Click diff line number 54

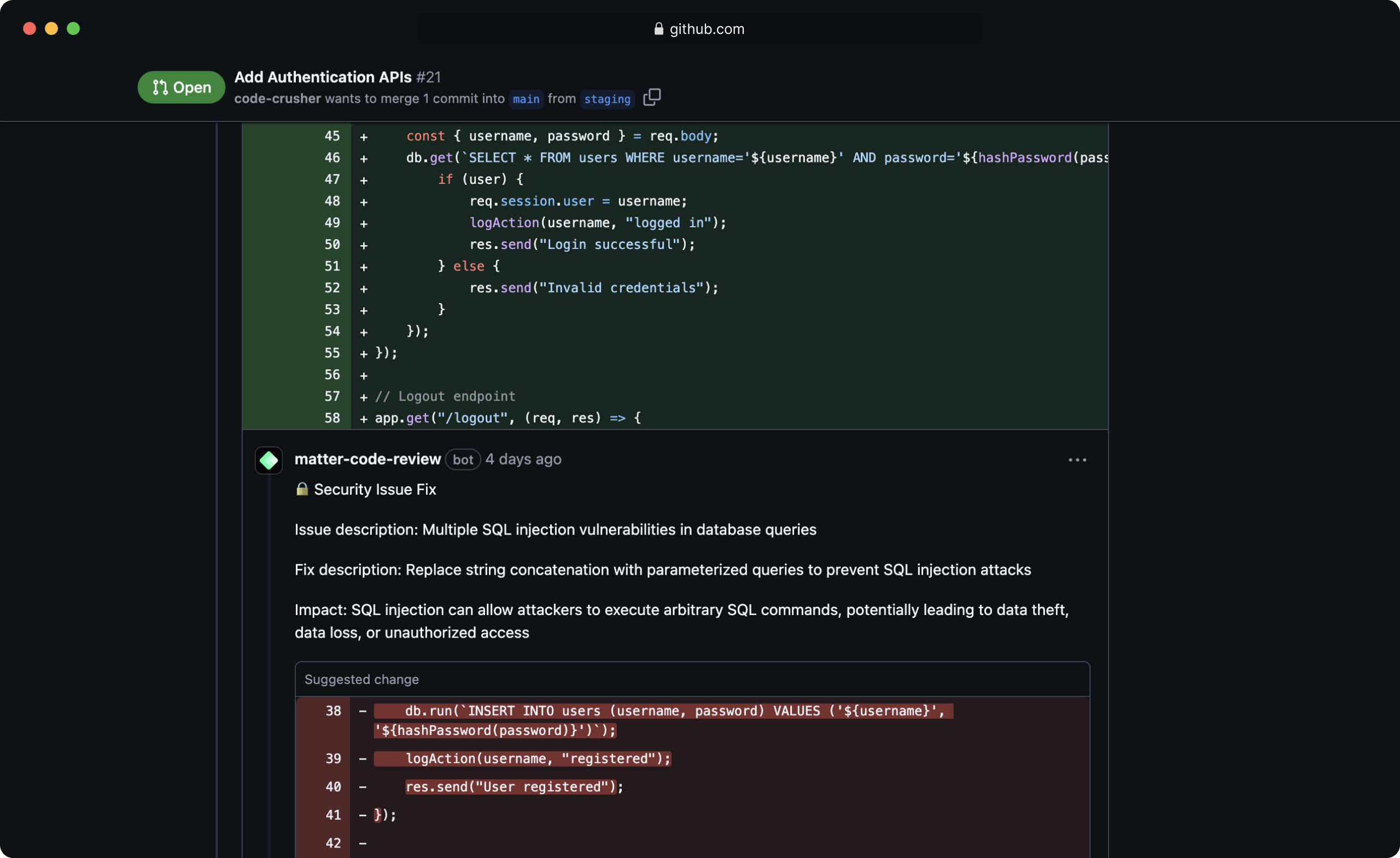coord(332,331)
